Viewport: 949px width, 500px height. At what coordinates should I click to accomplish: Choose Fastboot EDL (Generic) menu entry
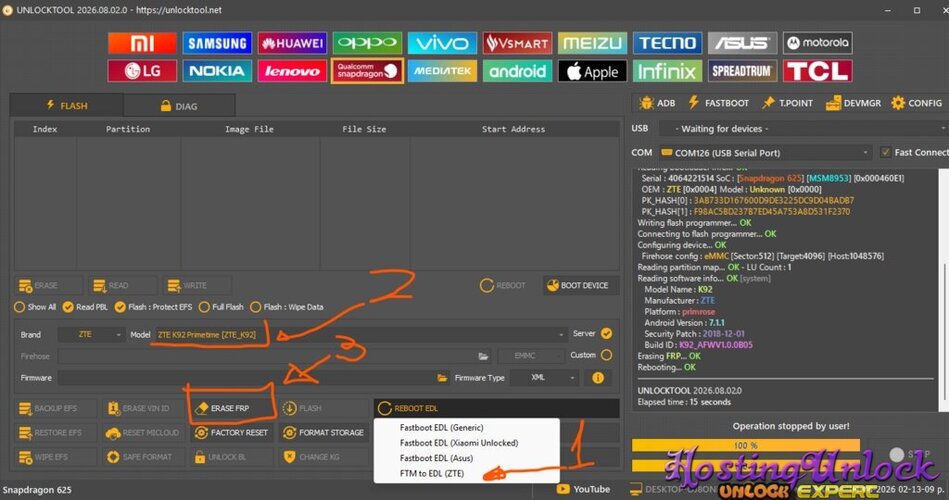point(442,427)
